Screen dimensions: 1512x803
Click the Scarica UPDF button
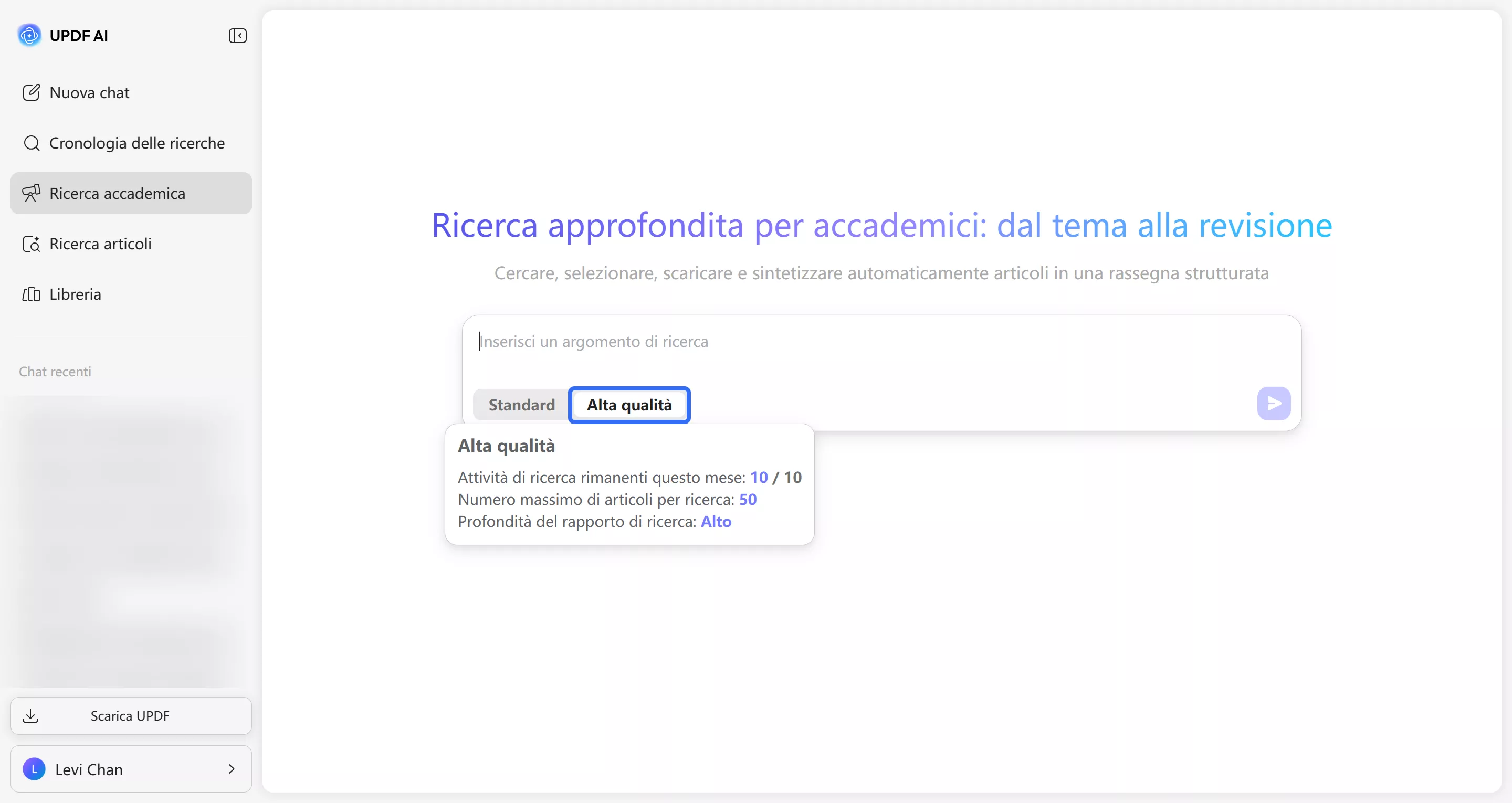pyautogui.click(x=130, y=715)
